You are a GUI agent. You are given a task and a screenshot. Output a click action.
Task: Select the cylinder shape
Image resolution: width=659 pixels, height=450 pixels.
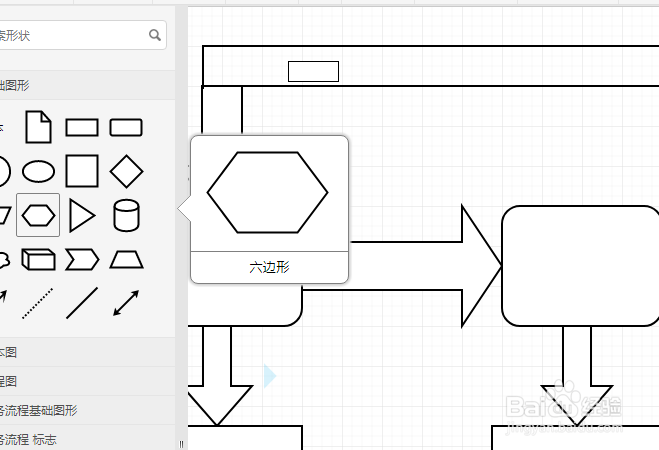click(x=126, y=215)
